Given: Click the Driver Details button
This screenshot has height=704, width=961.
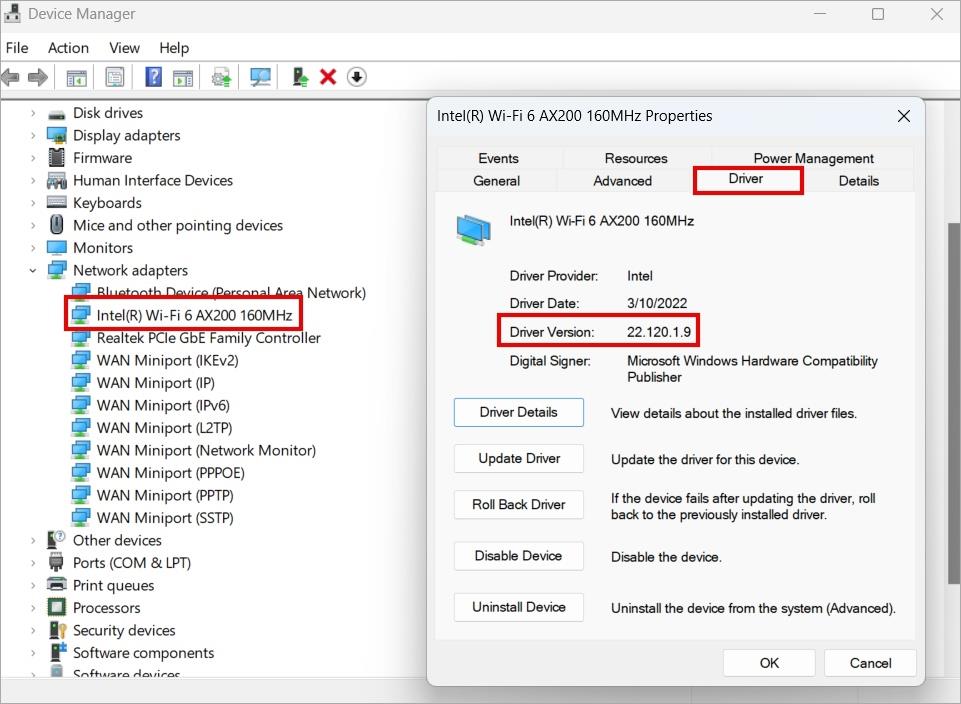Looking at the screenshot, I should (x=518, y=412).
